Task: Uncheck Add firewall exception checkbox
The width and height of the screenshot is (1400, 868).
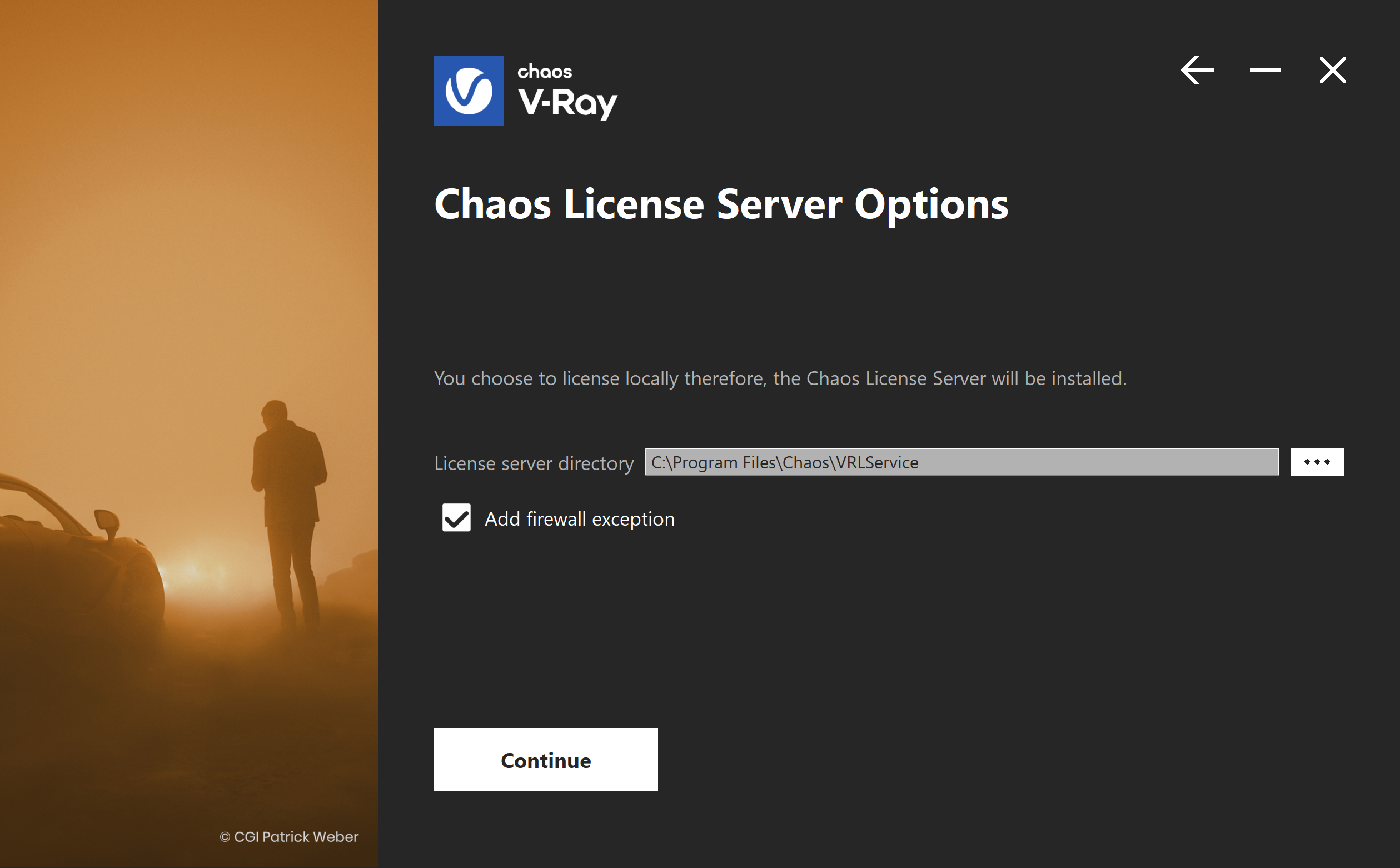Action: coord(456,518)
